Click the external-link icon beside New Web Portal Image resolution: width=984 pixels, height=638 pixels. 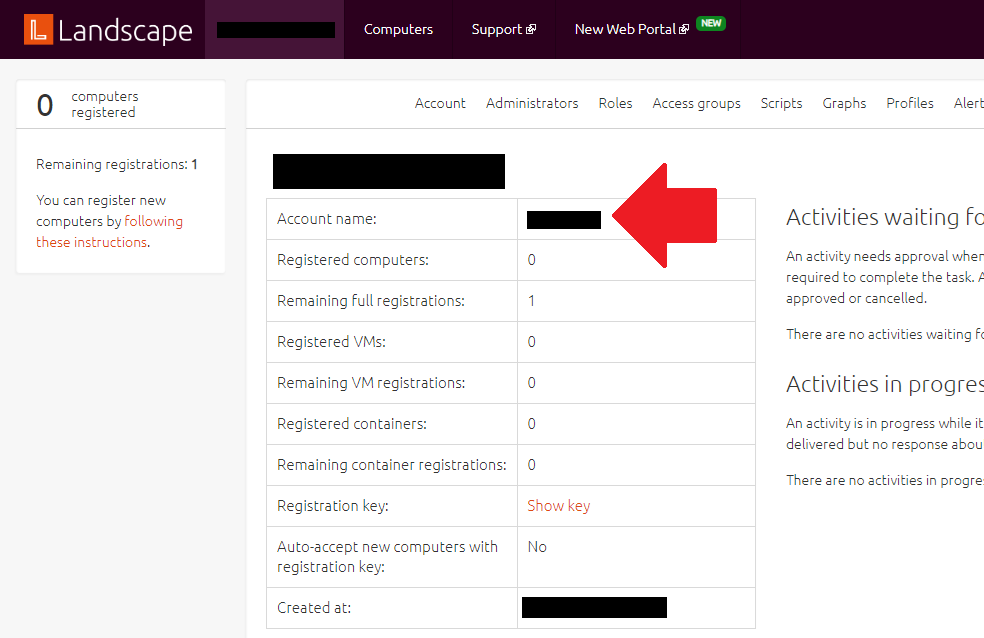(x=684, y=30)
